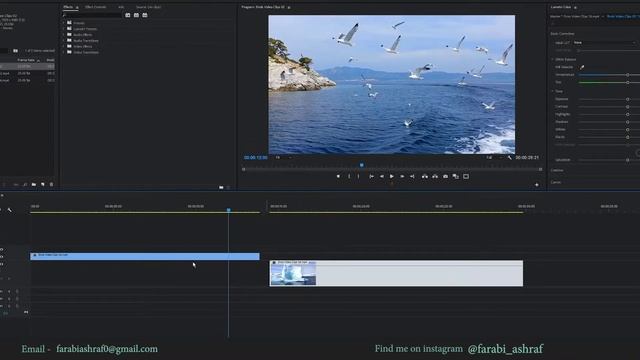This screenshot has height=360, width=640.
Task: Select the blue clip on the timeline
Action: point(145,256)
